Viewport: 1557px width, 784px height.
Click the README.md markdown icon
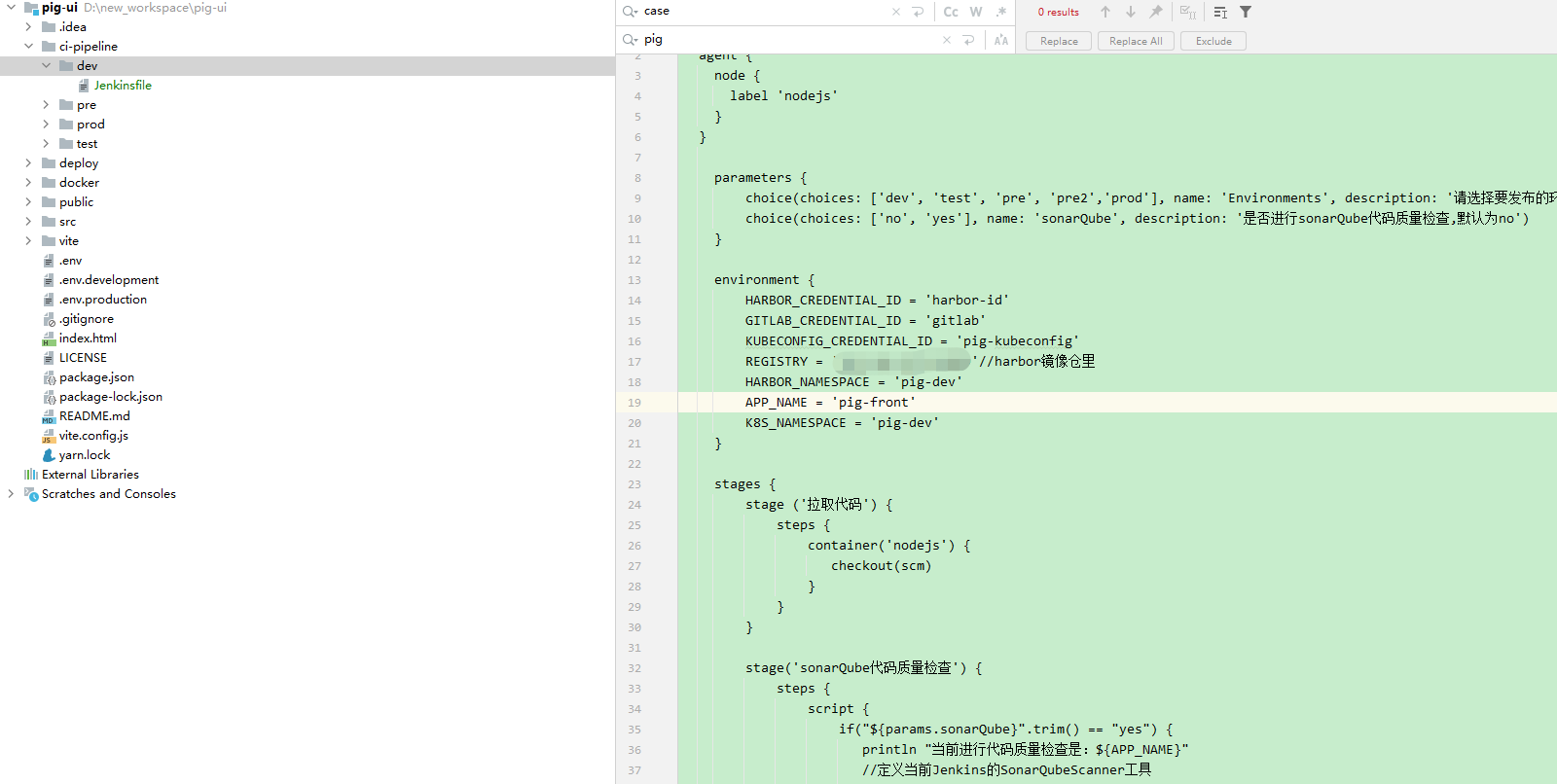click(49, 416)
